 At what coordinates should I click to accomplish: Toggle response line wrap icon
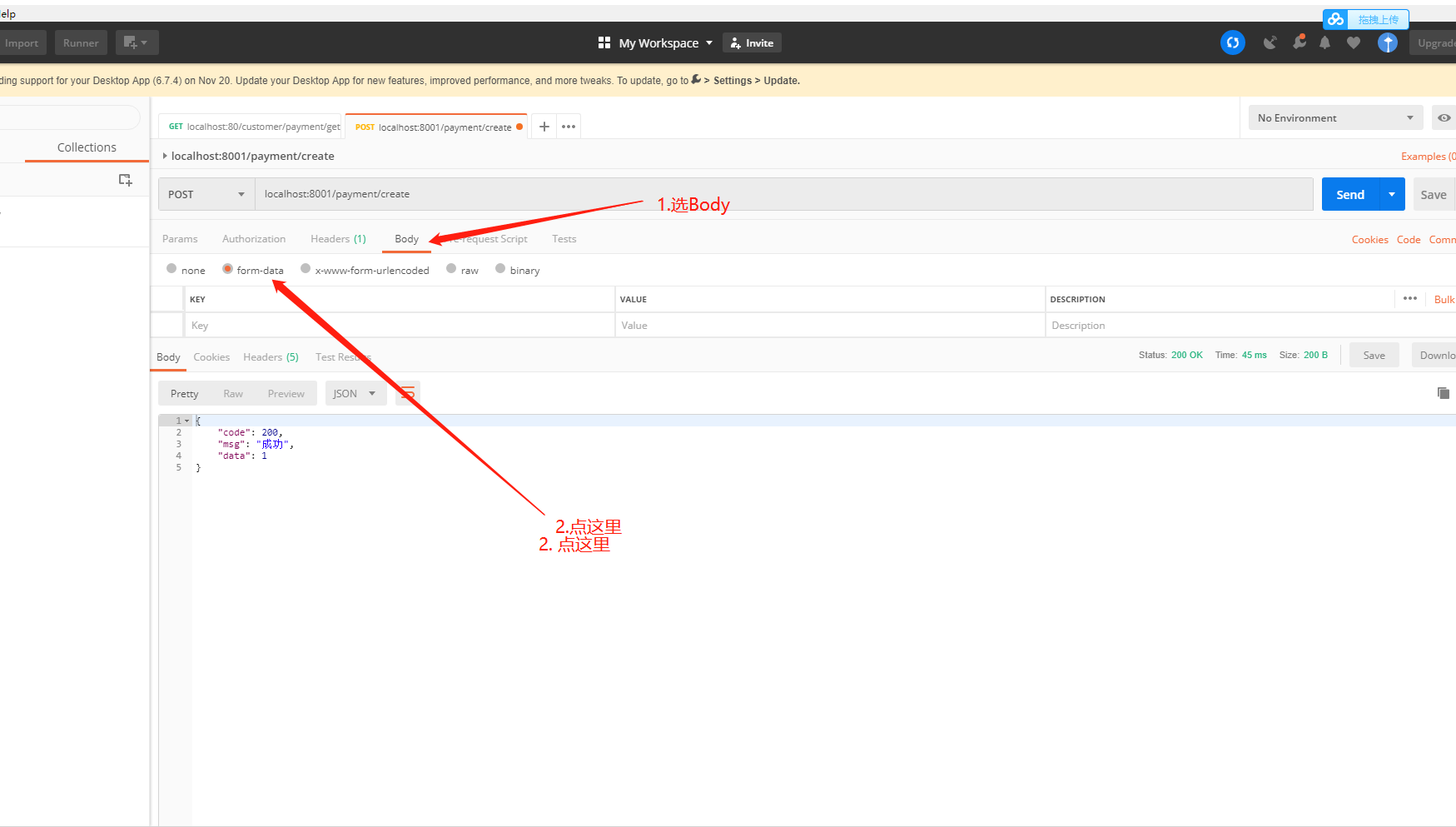408,393
